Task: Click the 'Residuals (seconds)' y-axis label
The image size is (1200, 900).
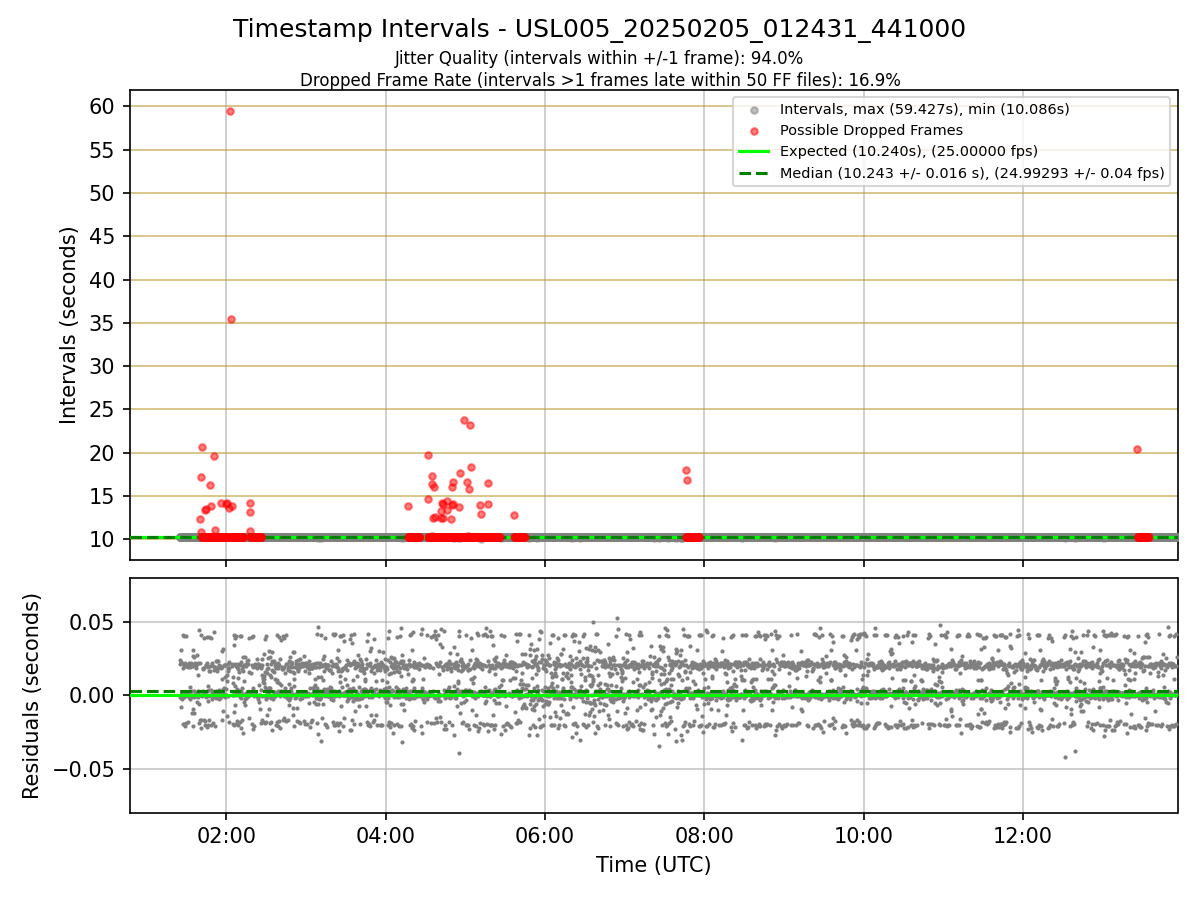Action: point(31,696)
